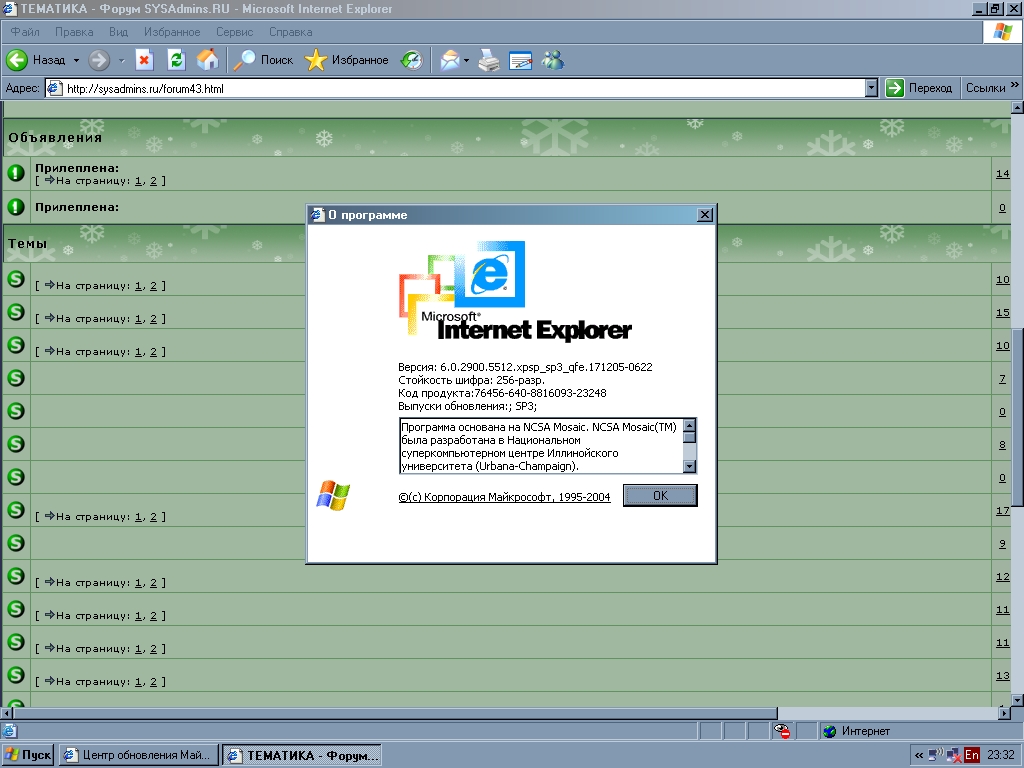Open the Вид menu
The height and width of the screenshot is (768, 1024).
point(118,32)
